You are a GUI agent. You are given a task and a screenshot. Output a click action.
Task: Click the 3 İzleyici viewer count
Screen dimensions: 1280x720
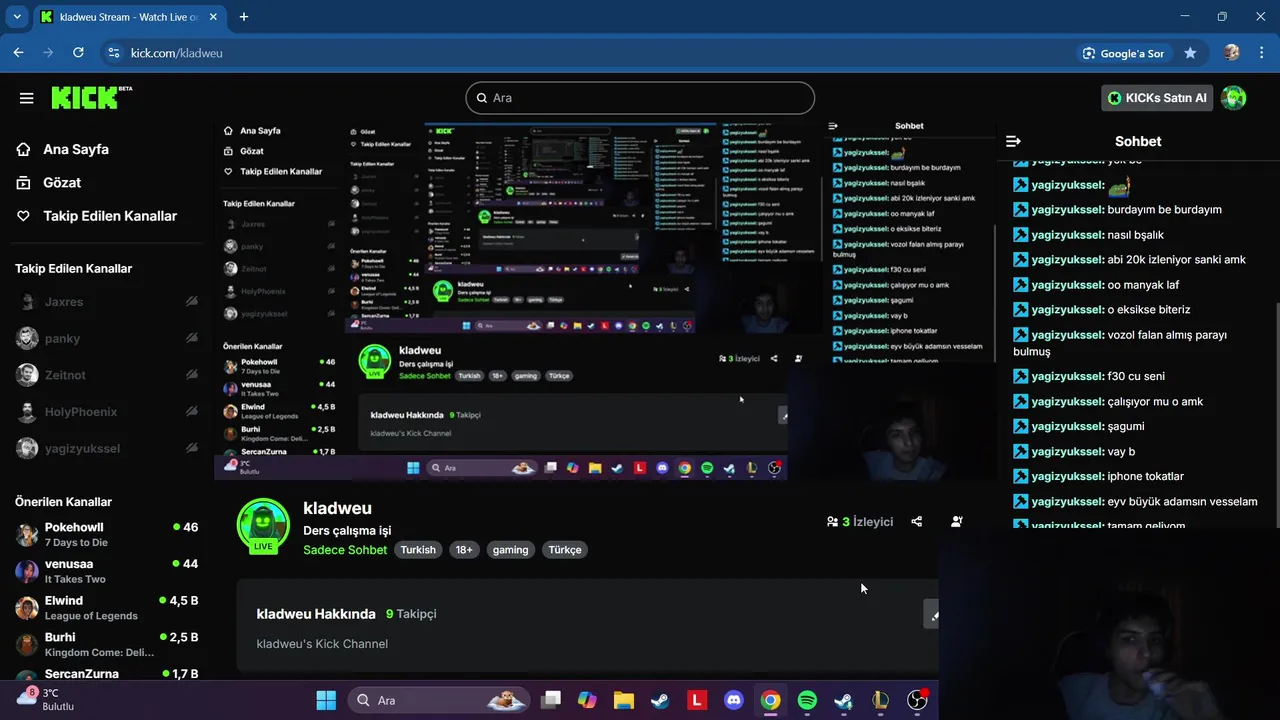pos(860,521)
